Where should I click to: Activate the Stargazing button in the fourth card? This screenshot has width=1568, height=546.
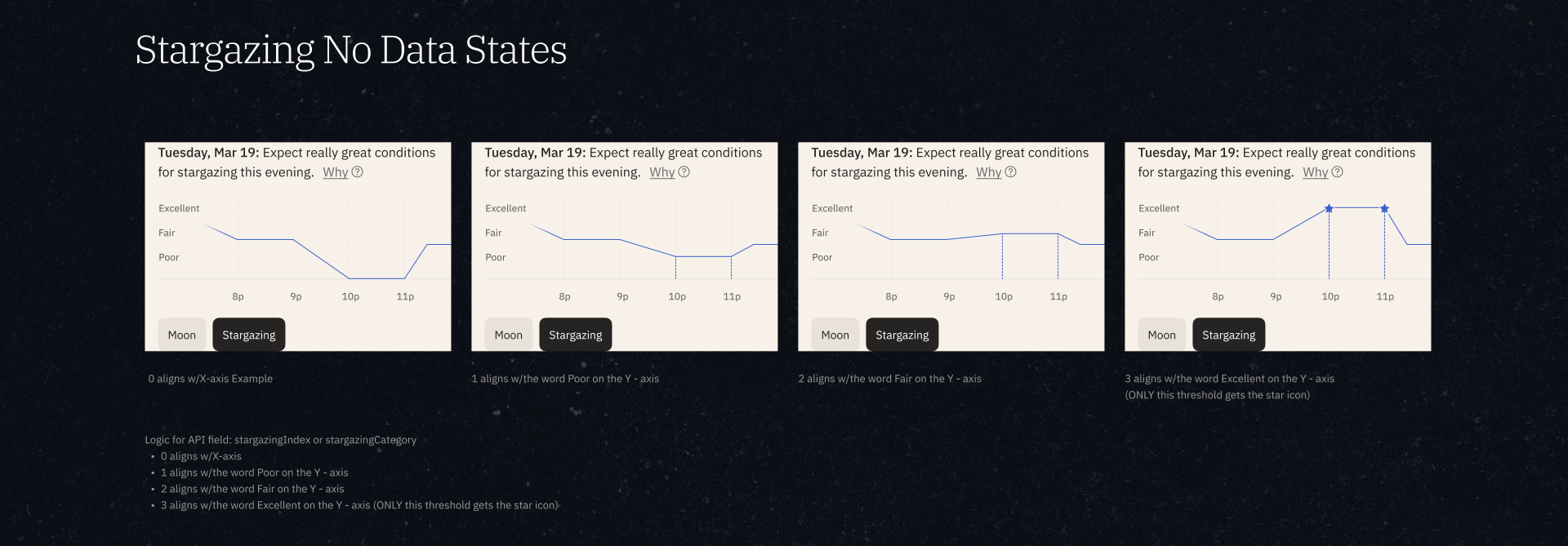1229,335
